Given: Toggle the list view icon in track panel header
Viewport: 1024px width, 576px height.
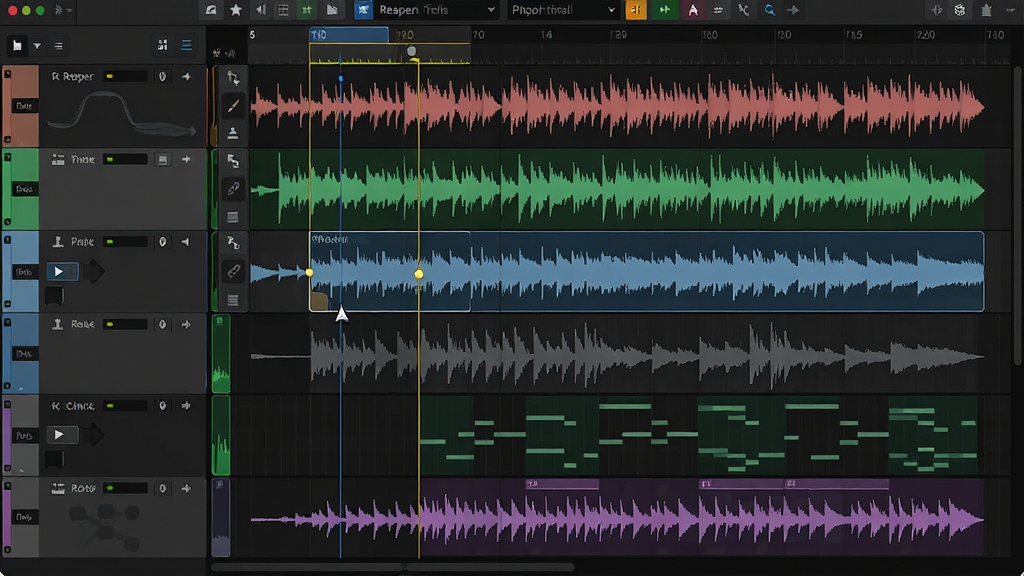Looking at the screenshot, I should pyautogui.click(x=186, y=45).
